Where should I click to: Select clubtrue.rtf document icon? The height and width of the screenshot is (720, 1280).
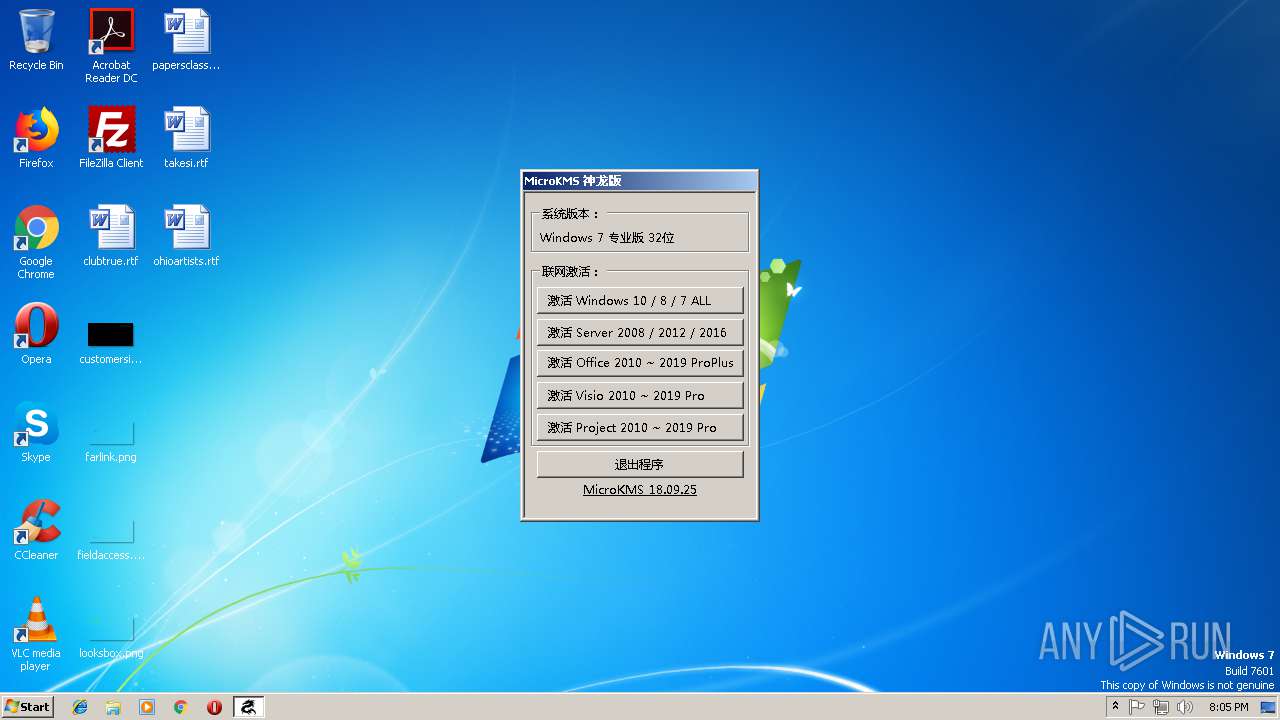coord(111,236)
